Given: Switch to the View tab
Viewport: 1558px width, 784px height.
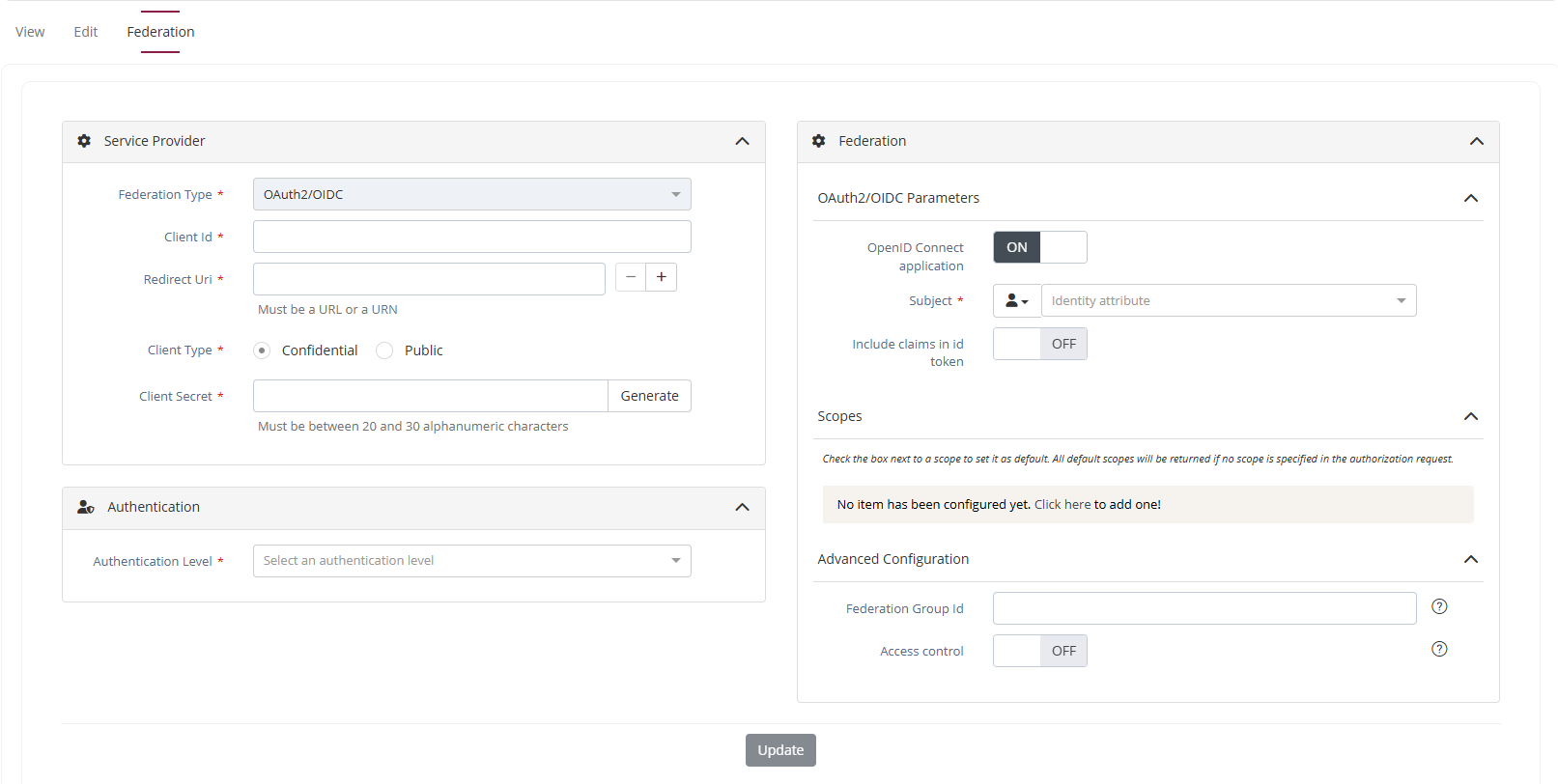Looking at the screenshot, I should pyautogui.click(x=30, y=32).
